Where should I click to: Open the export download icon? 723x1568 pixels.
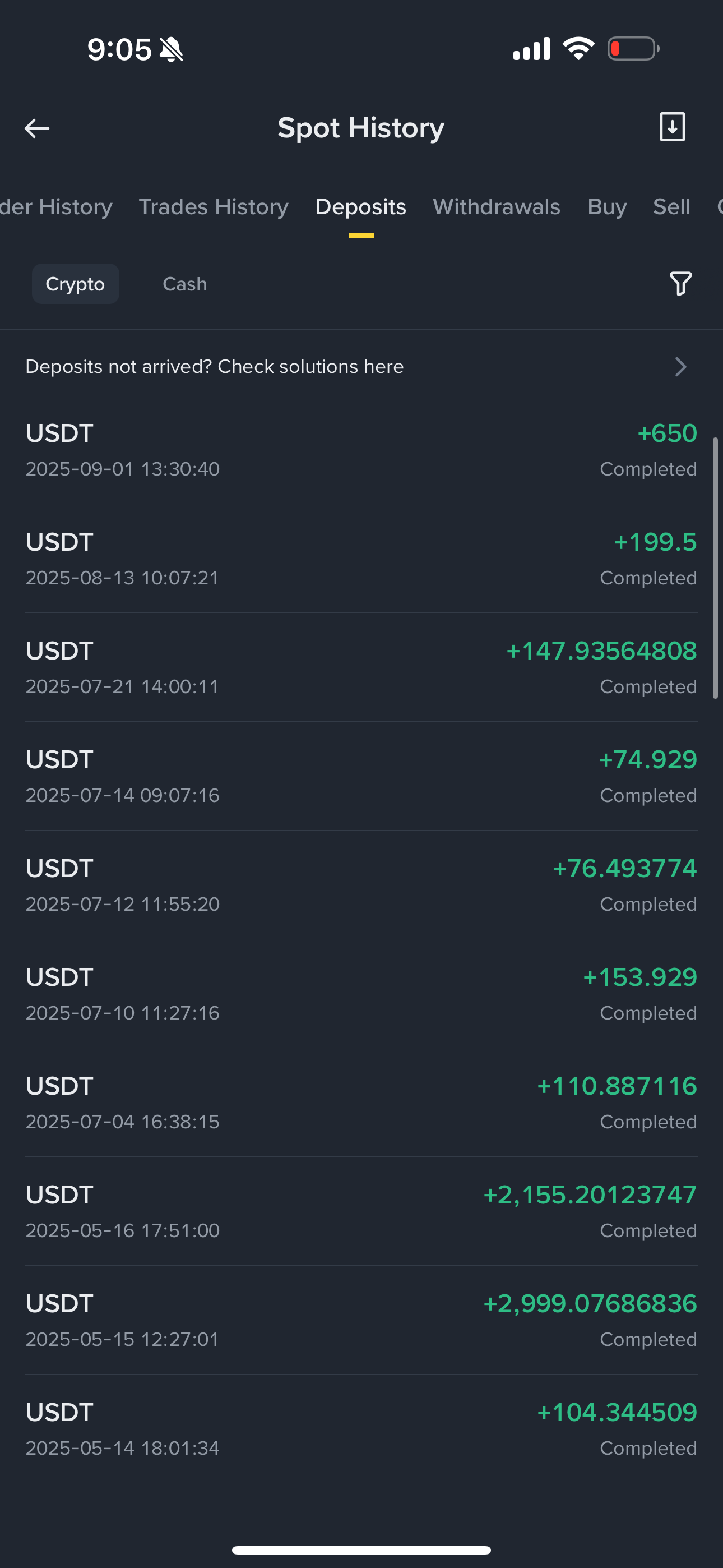coord(672,127)
